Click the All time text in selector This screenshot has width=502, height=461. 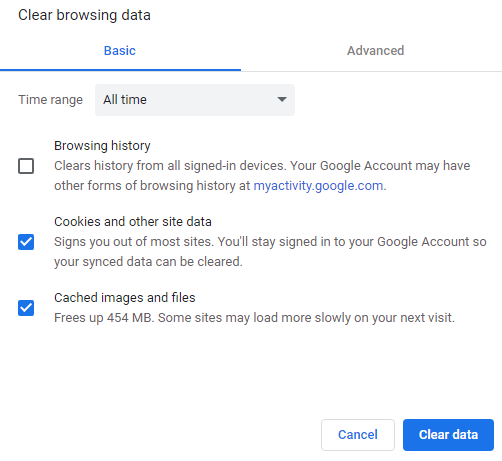pos(125,100)
